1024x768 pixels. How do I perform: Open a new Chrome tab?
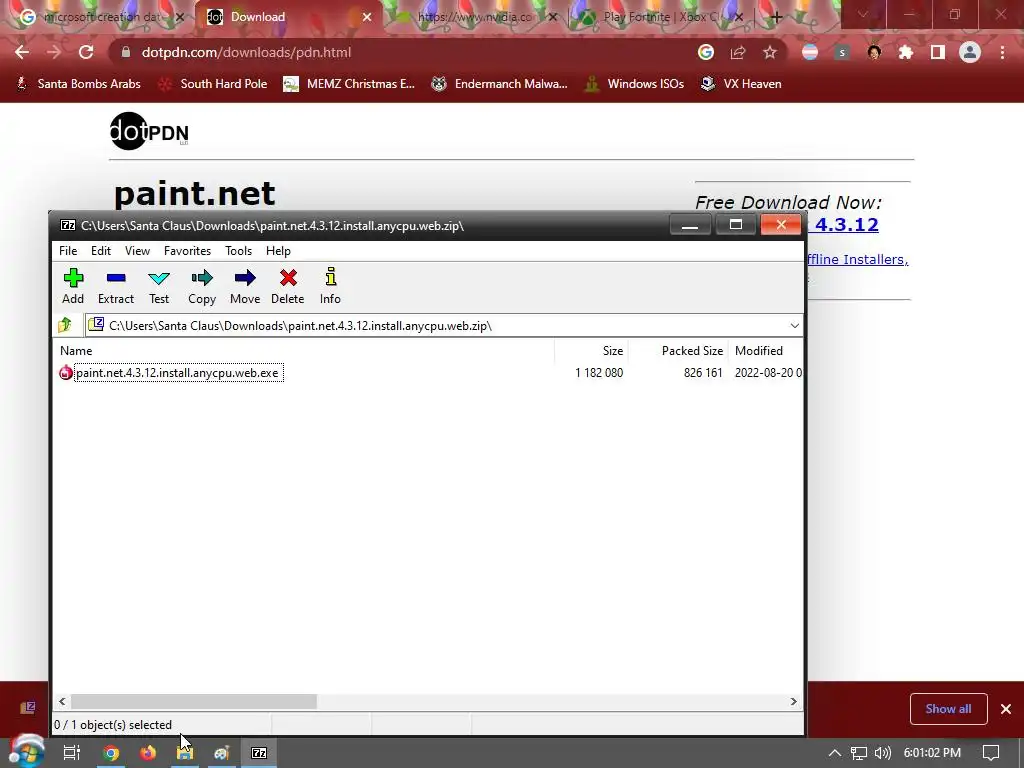click(x=776, y=17)
